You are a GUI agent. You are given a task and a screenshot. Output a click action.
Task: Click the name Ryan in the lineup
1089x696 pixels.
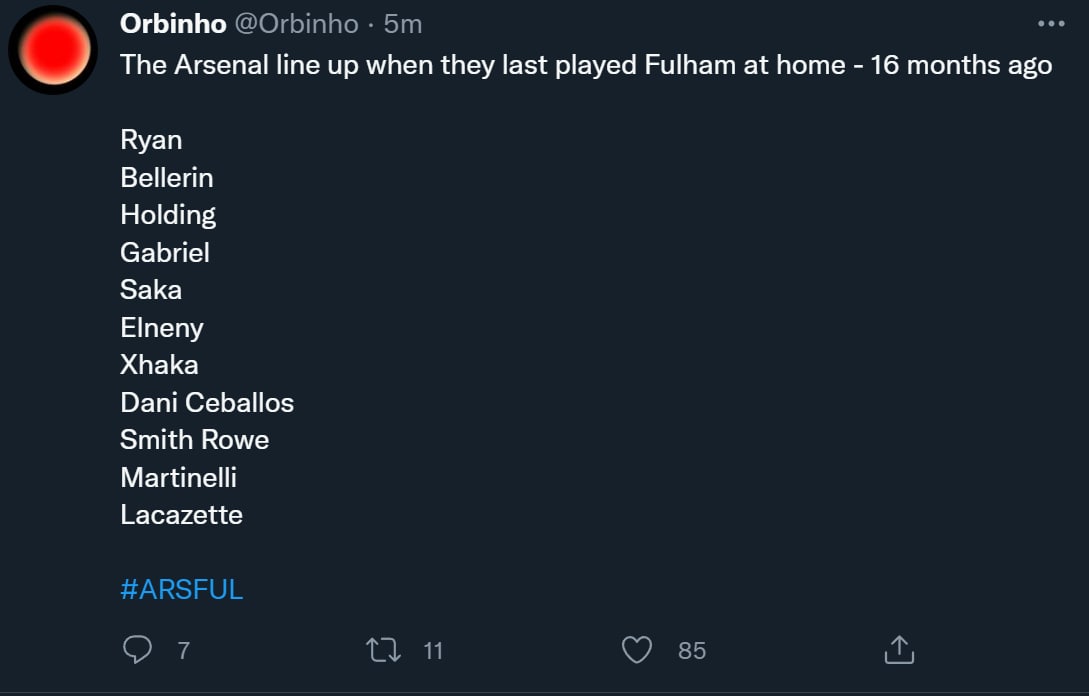(151, 140)
